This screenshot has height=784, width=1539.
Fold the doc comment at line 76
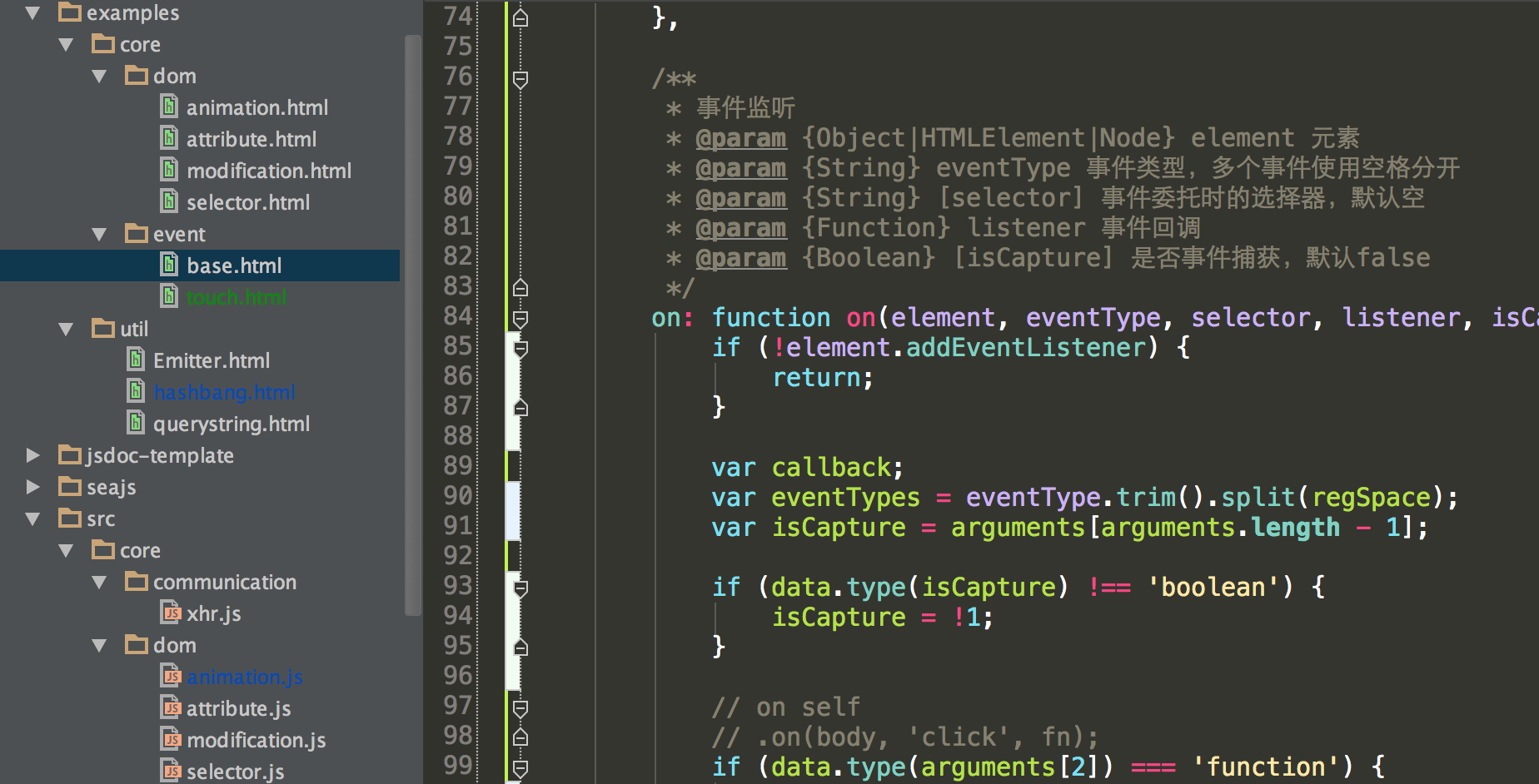coord(520,79)
